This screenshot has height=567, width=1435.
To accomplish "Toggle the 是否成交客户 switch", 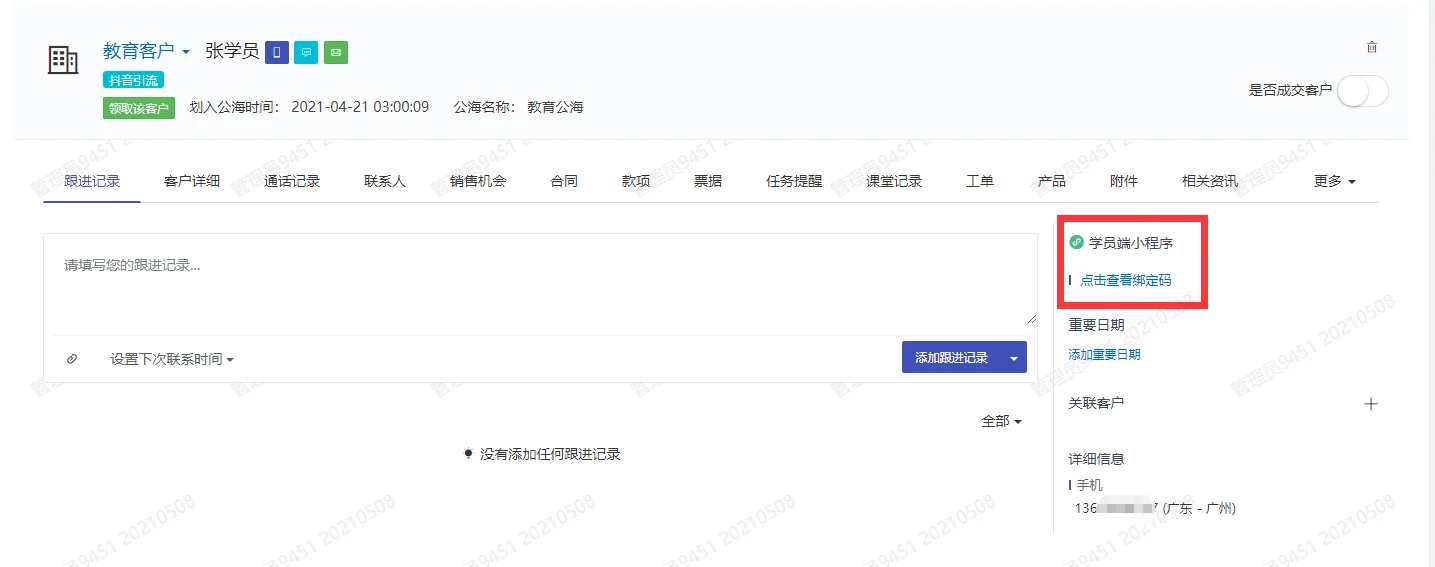I will (1362, 90).
